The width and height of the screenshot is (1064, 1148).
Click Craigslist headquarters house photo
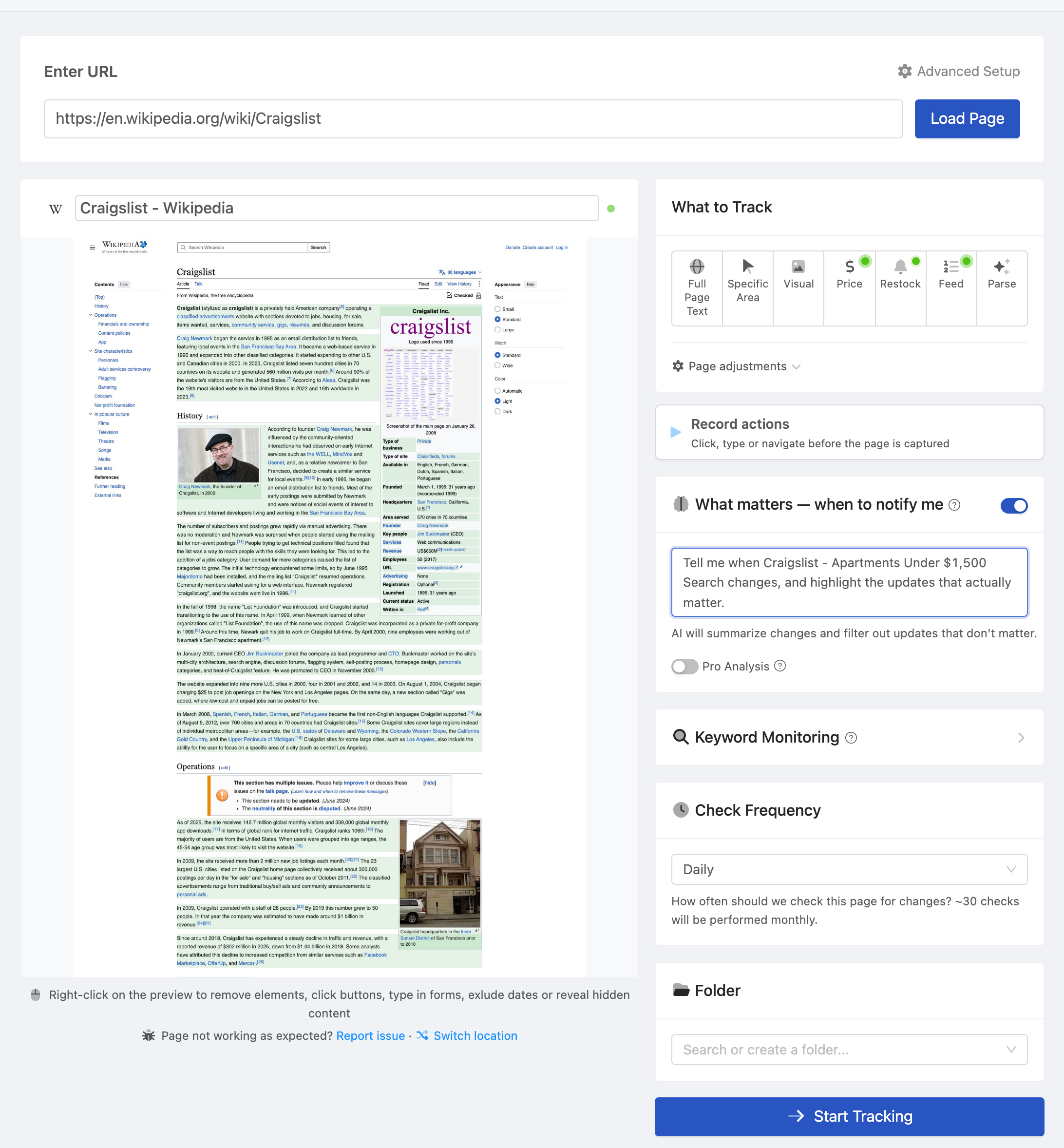click(440, 873)
